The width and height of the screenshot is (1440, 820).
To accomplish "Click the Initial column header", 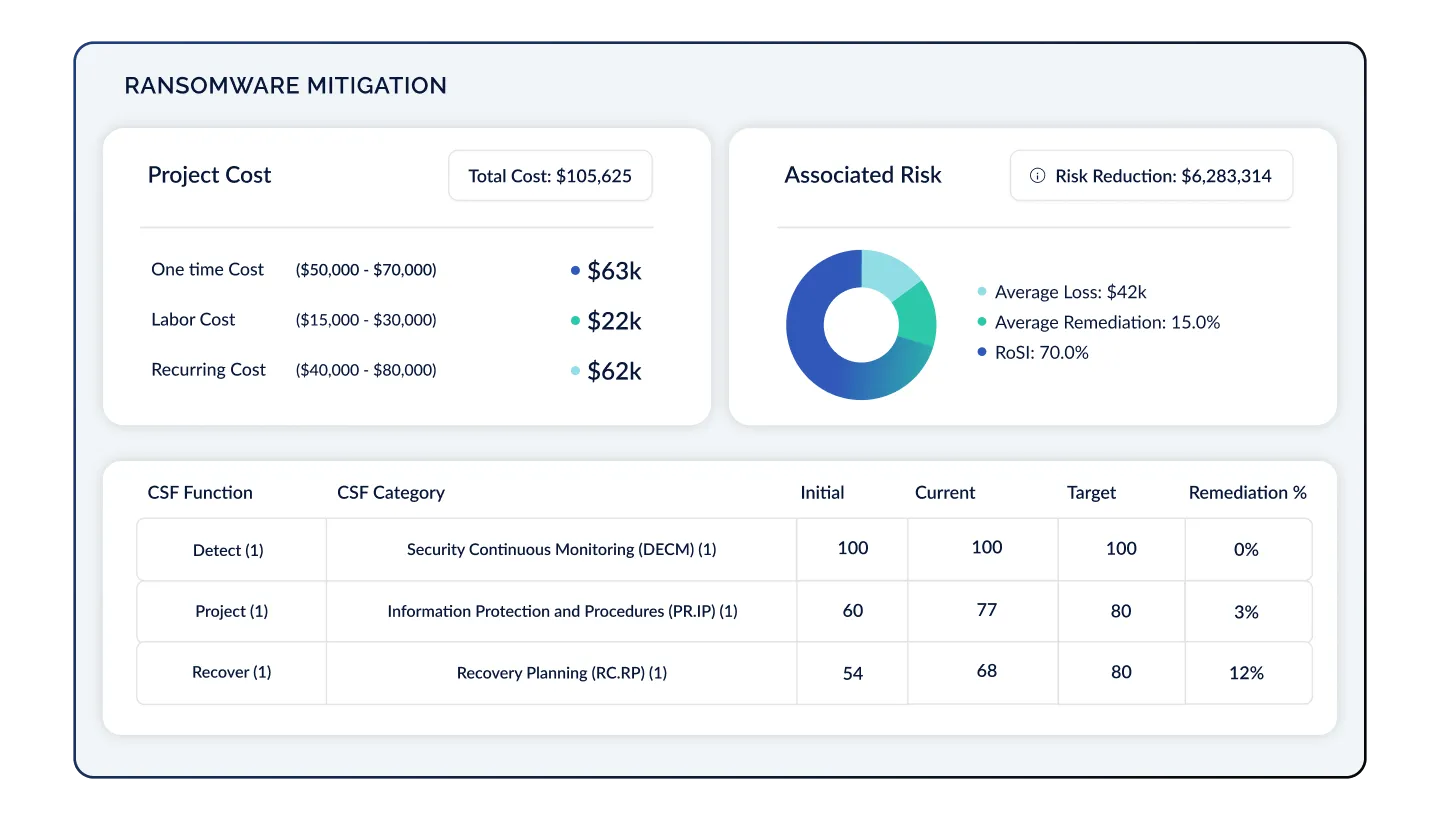I will [x=822, y=492].
